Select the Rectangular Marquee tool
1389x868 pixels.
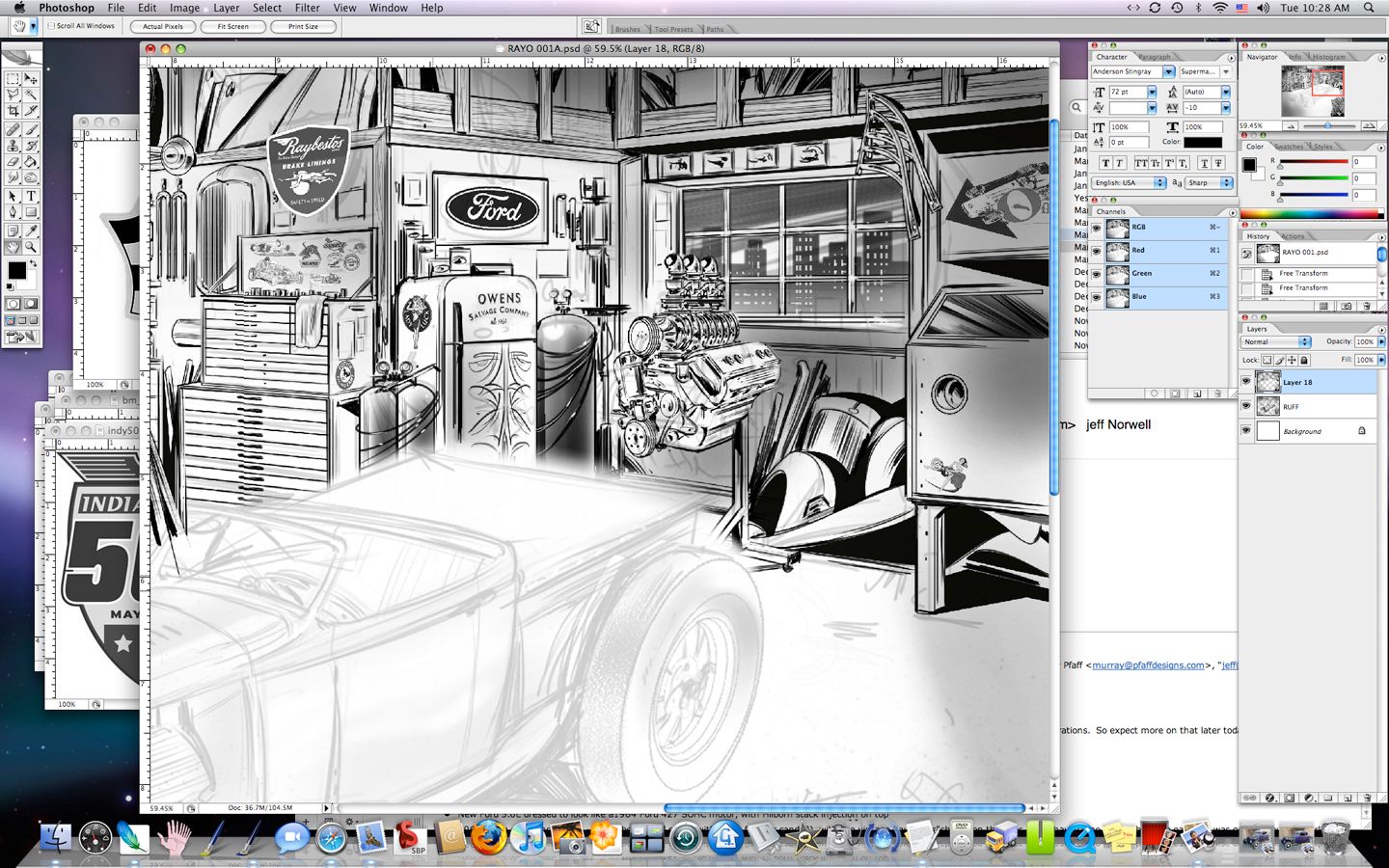coord(13,79)
